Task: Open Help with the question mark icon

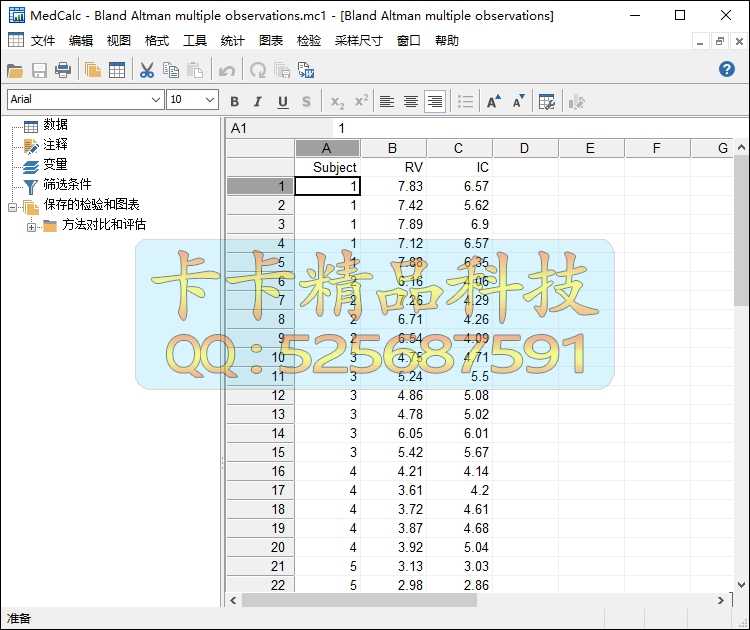Action: pos(727,69)
